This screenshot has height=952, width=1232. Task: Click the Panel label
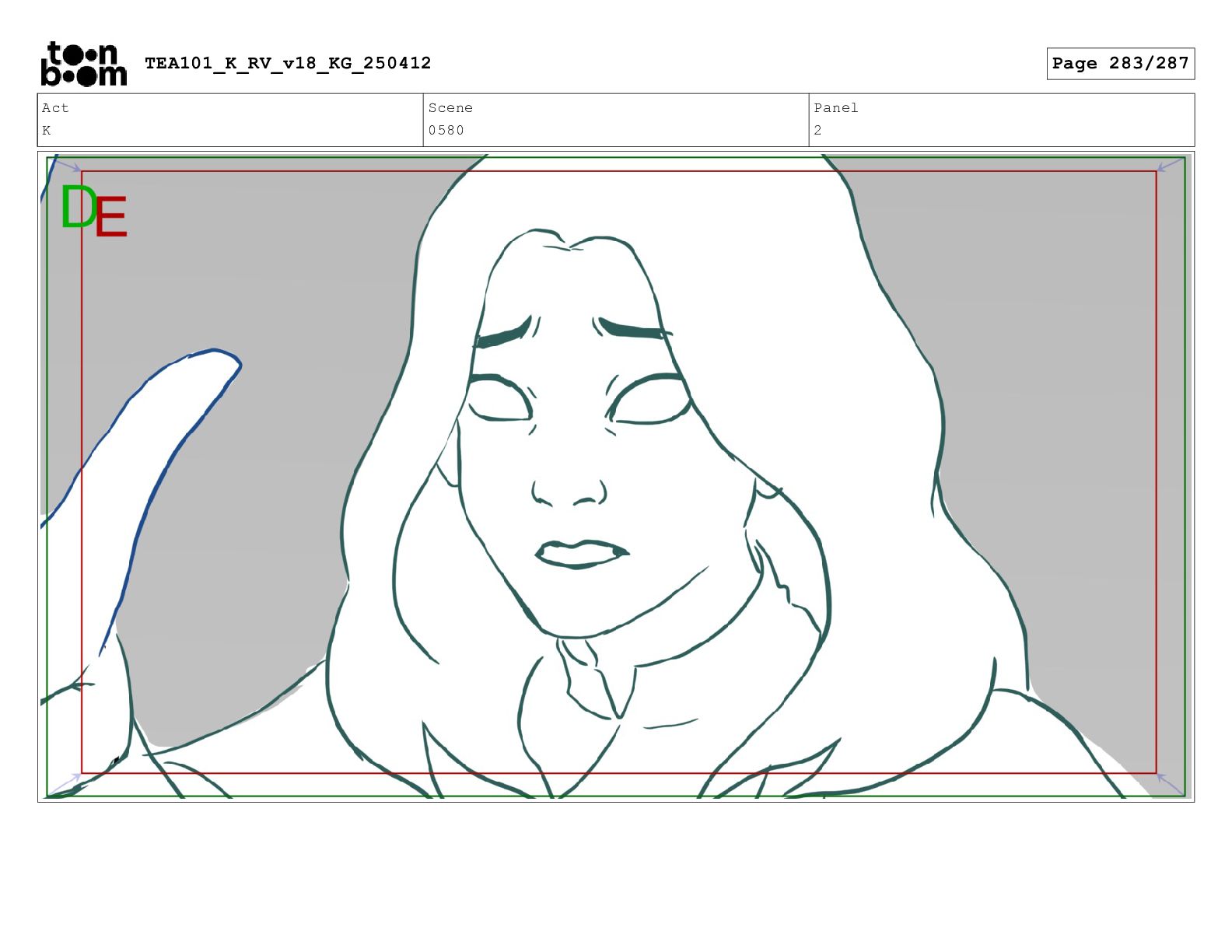click(x=836, y=108)
